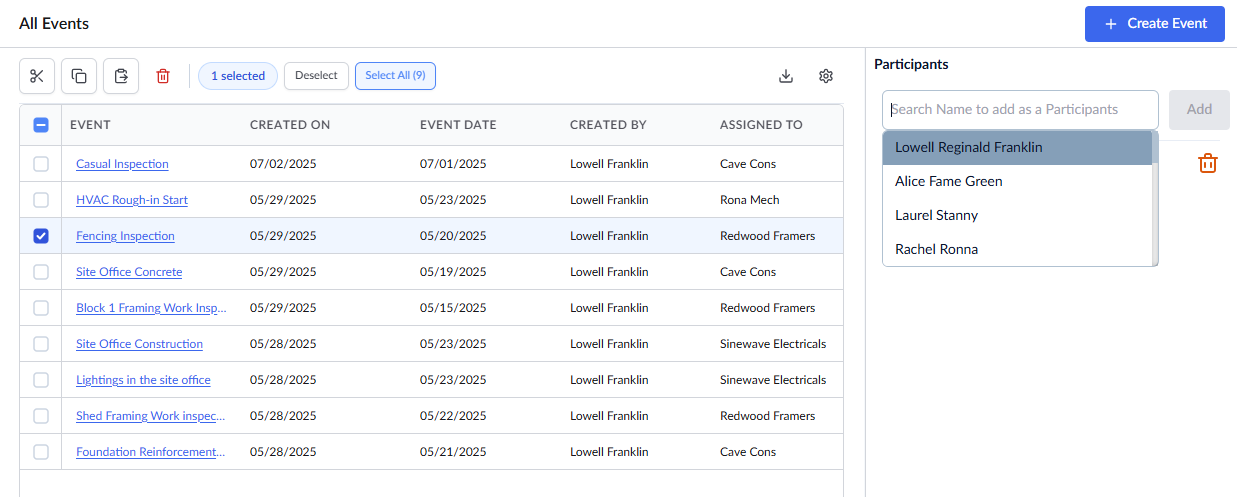Click the dropdown list scrollbar
This screenshot has width=1237, height=497.
1155,198
